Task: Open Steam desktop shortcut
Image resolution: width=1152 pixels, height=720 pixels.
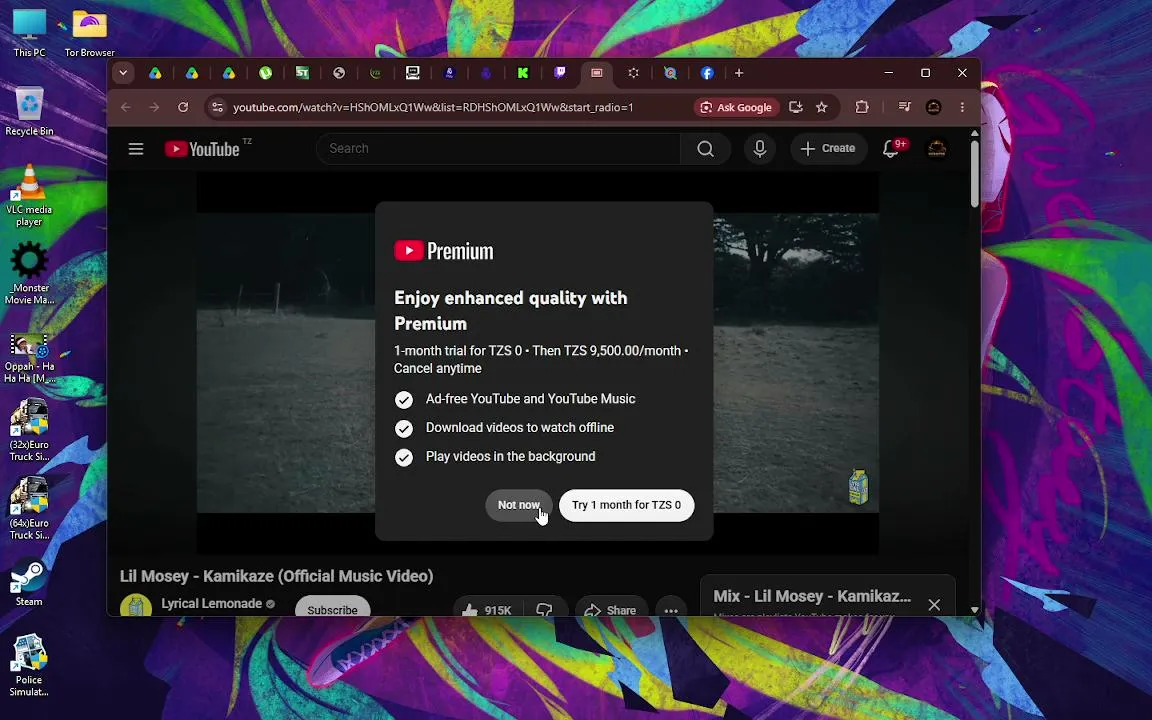Action: (29, 584)
